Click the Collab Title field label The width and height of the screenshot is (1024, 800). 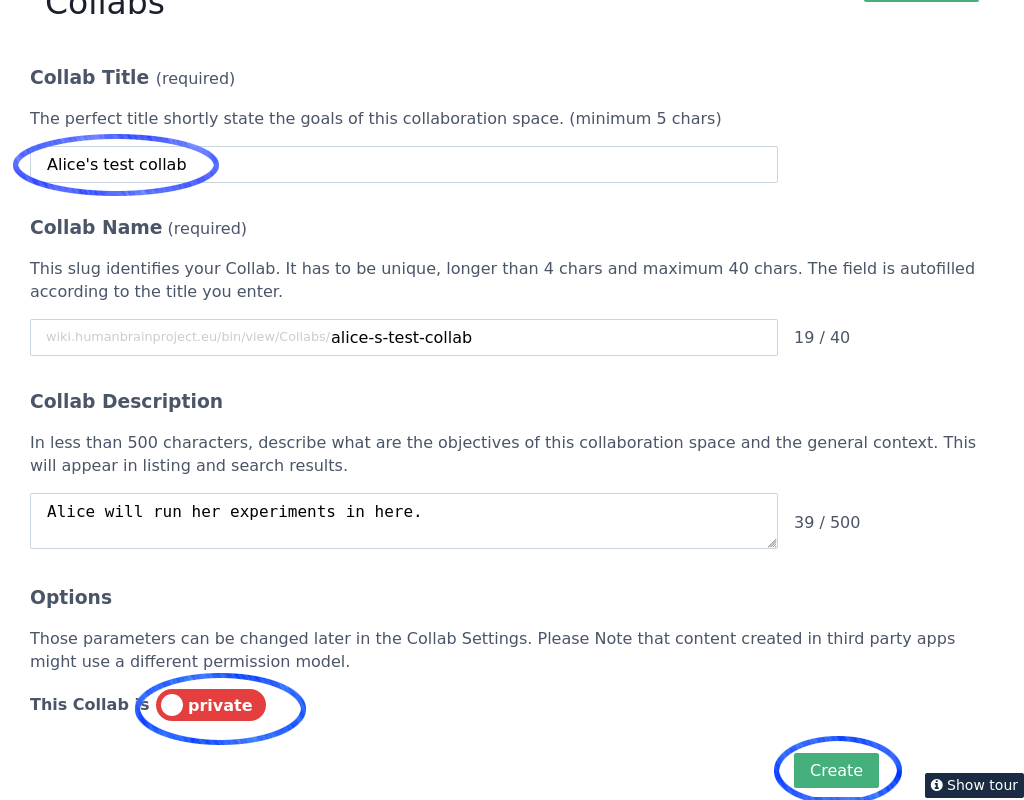click(89, 77)
